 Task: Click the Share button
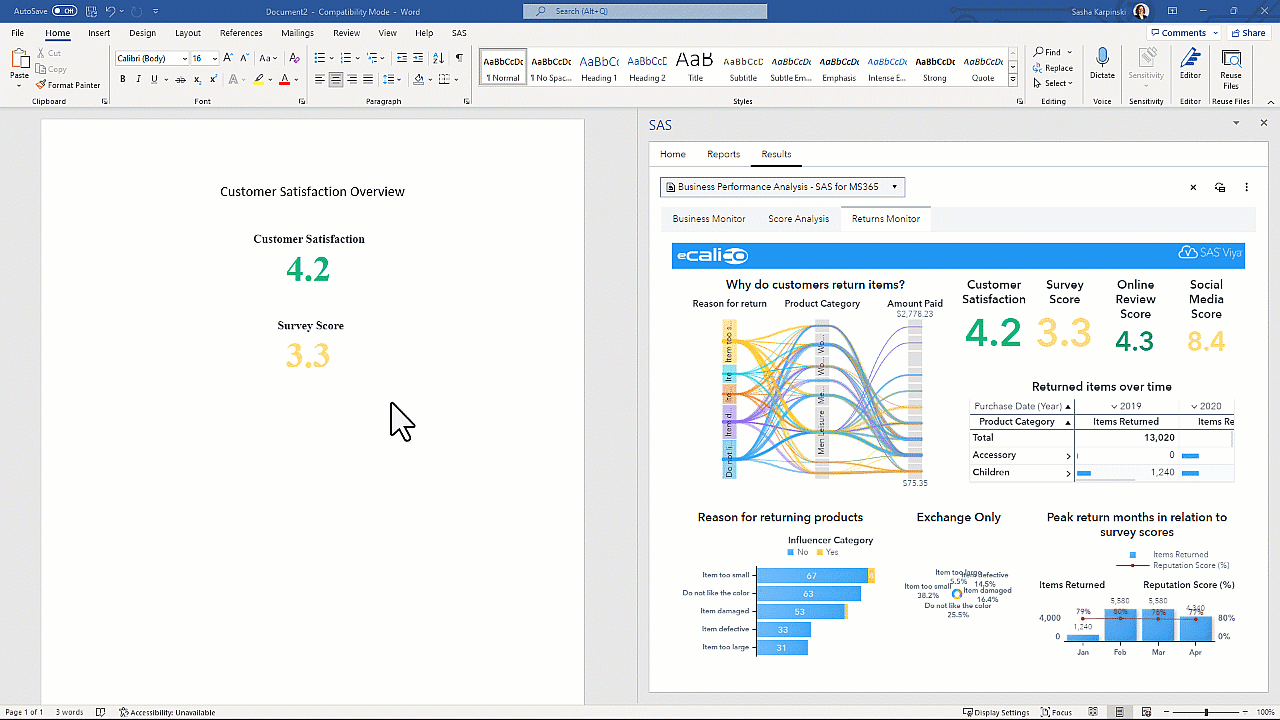(x=1248, y=32)
